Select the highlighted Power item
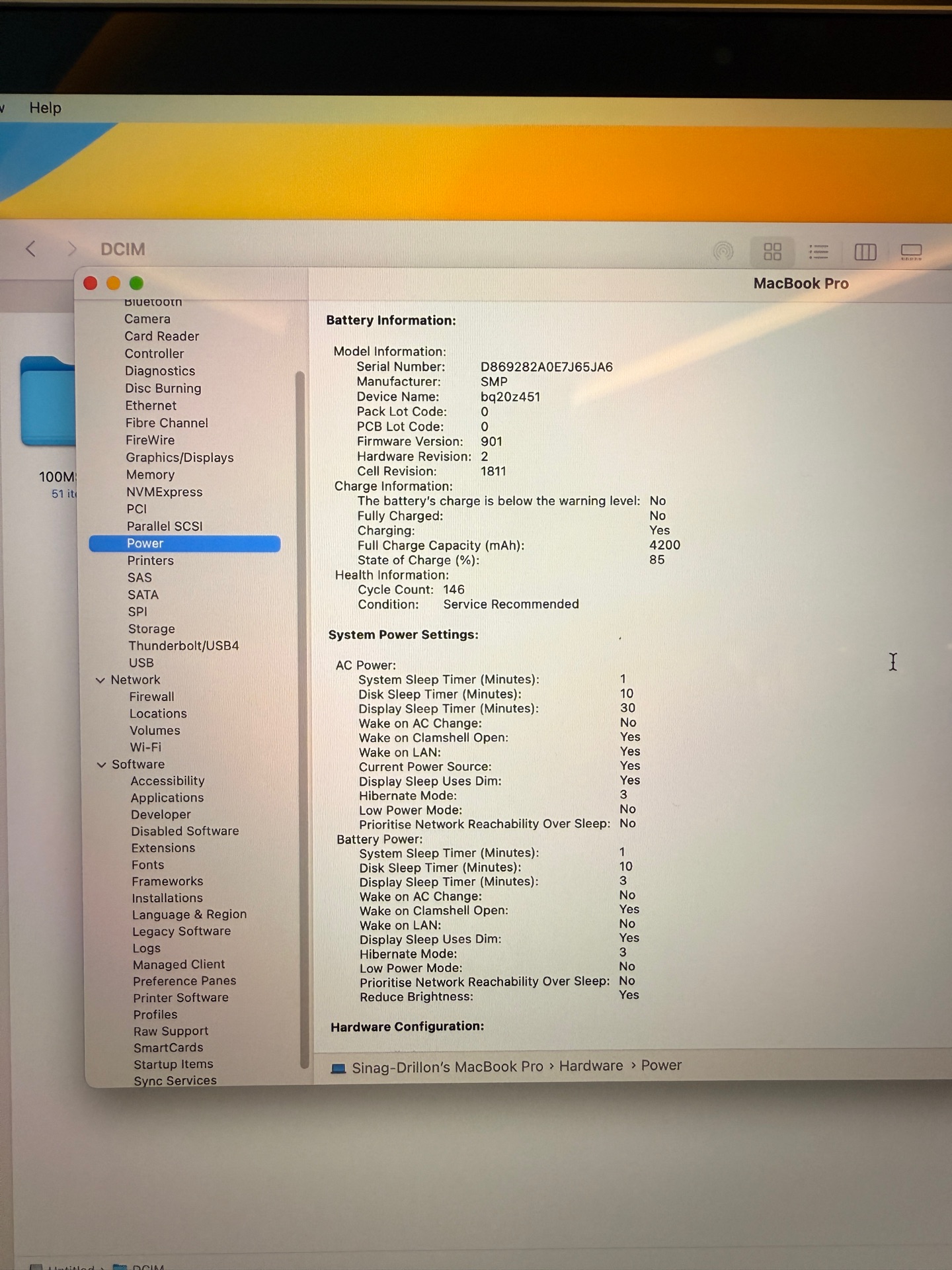 (184, 544)
